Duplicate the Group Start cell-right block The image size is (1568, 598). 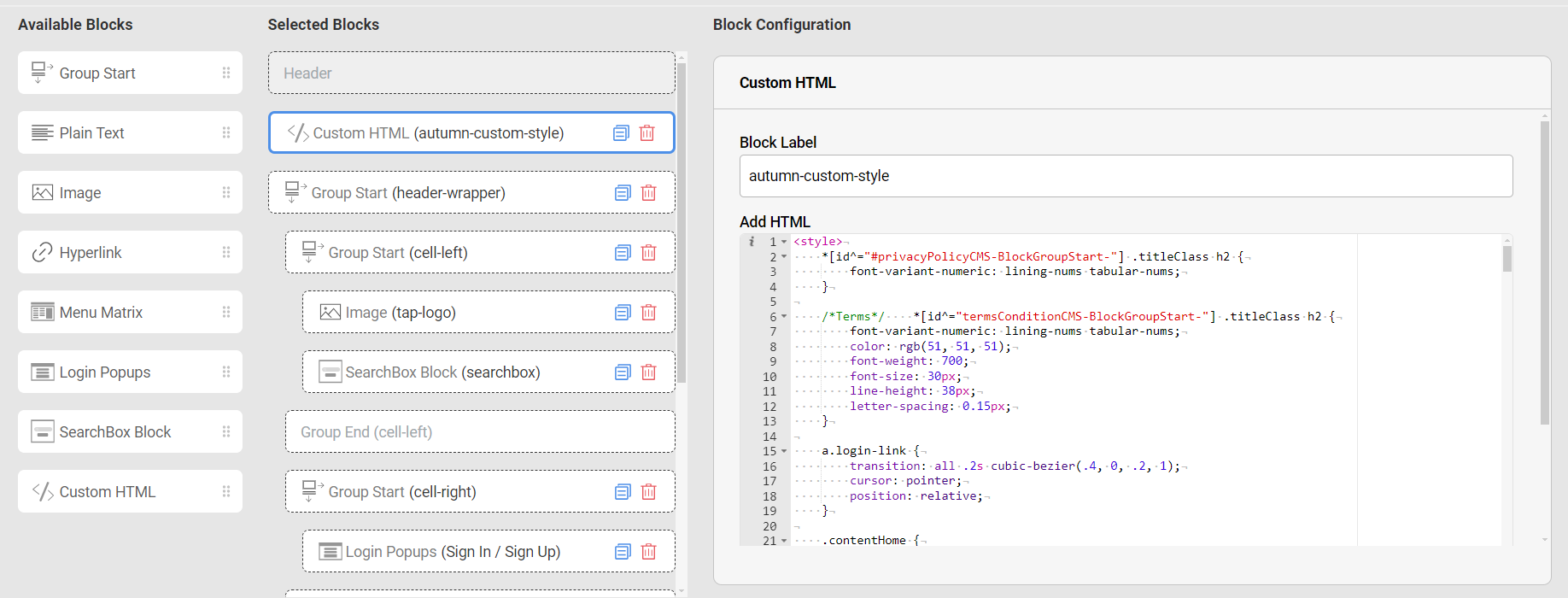pos(623,492)
